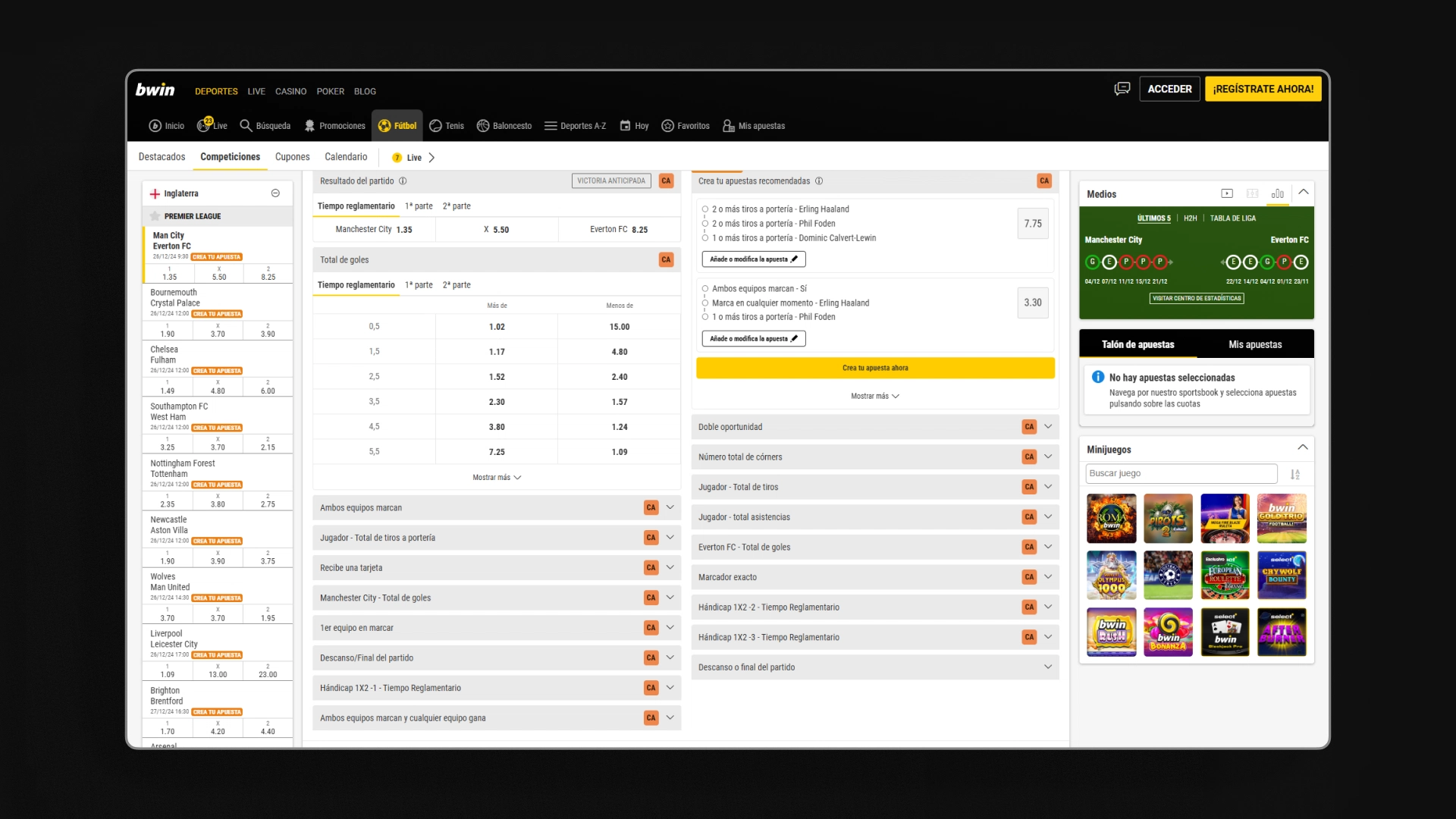Click ¡REGÍSTRATE AHORA! button

coord(1263,89)
